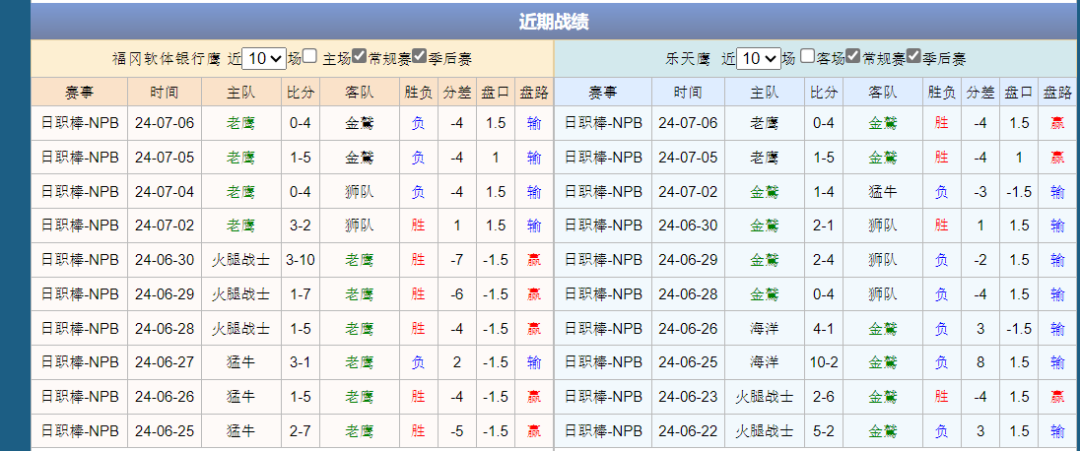Image resolution: width=1080 pixels, height=451 pixels.
Task: Select 狮队 in 福冈软体银行鹰 24-07-04 row
Action: (x=360, y=191)
